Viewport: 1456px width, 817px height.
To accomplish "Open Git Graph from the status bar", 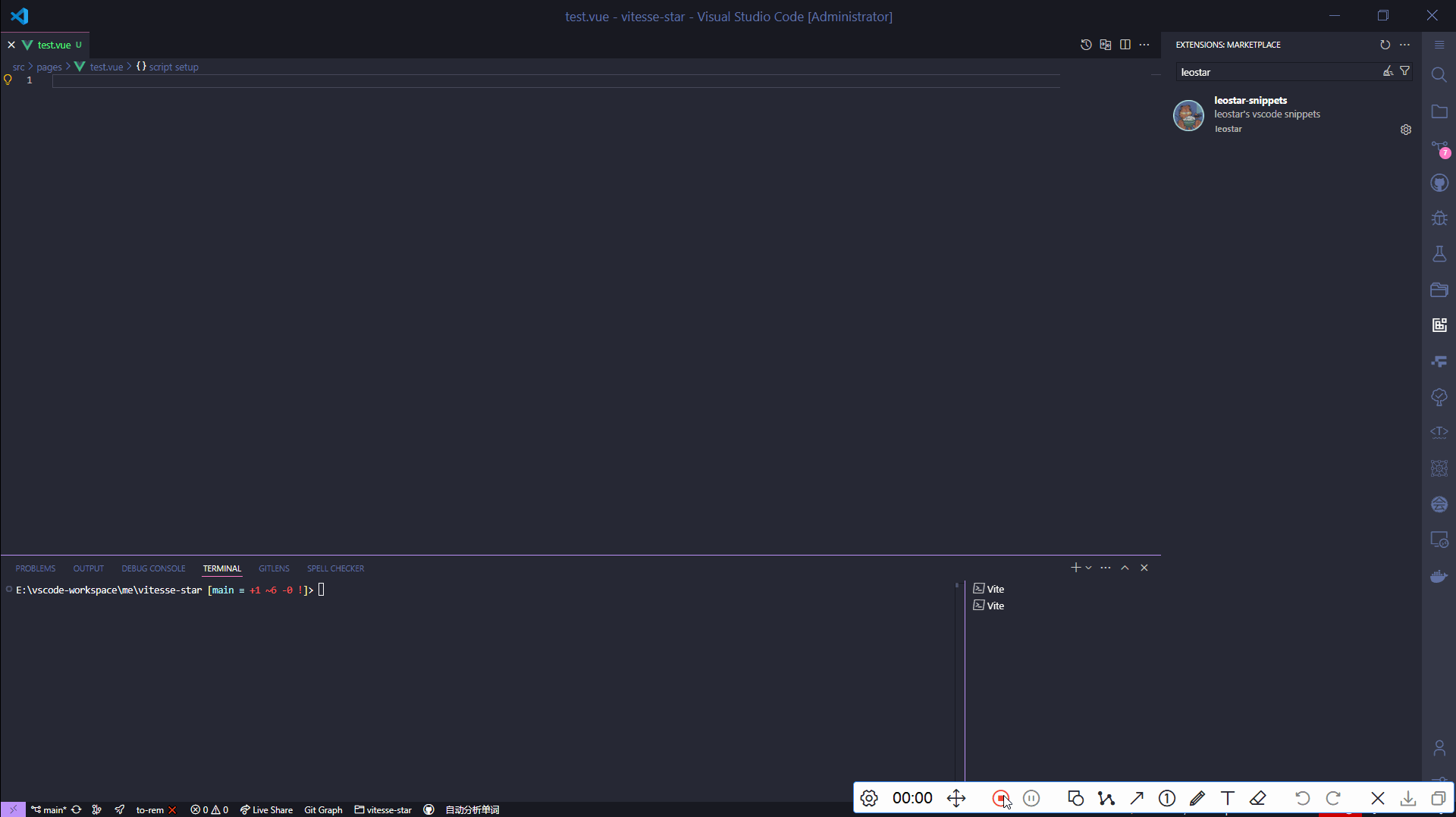I will point(323,809).
